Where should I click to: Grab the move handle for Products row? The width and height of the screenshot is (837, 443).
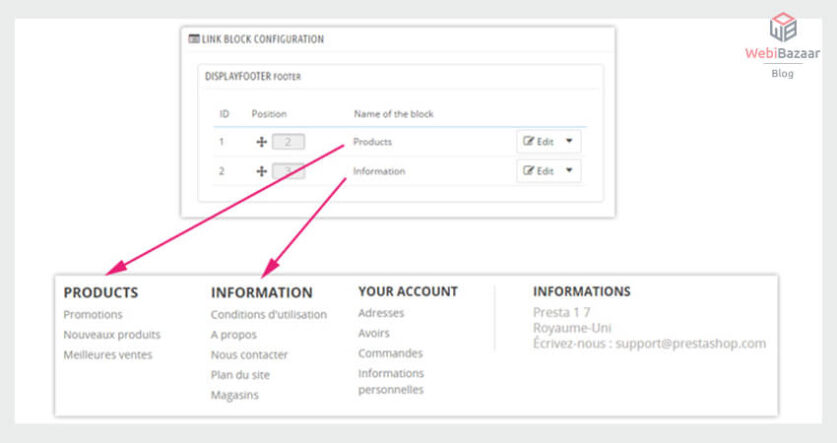pos(261,142)
